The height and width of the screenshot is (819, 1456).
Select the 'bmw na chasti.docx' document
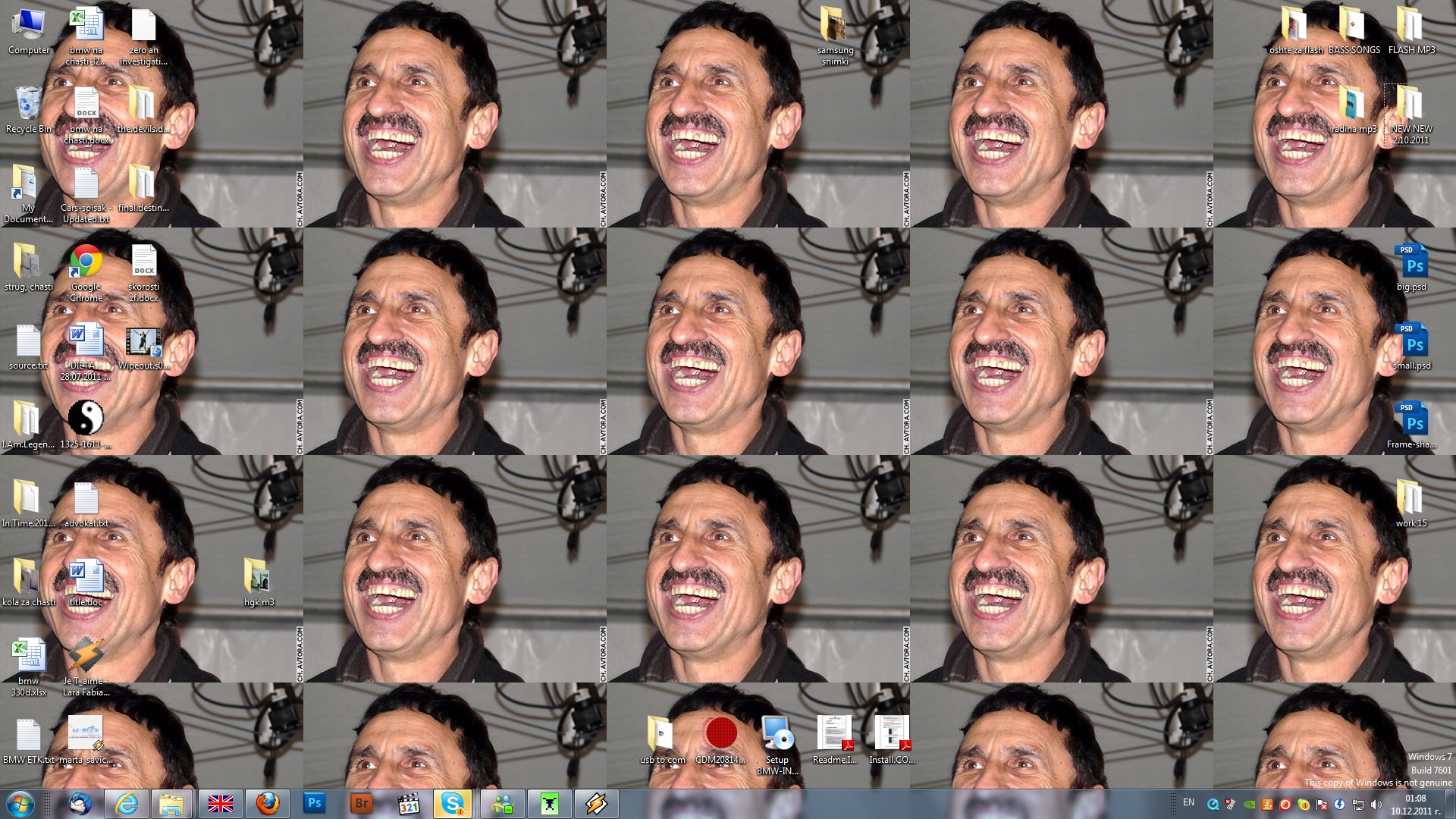click(86, 115)
